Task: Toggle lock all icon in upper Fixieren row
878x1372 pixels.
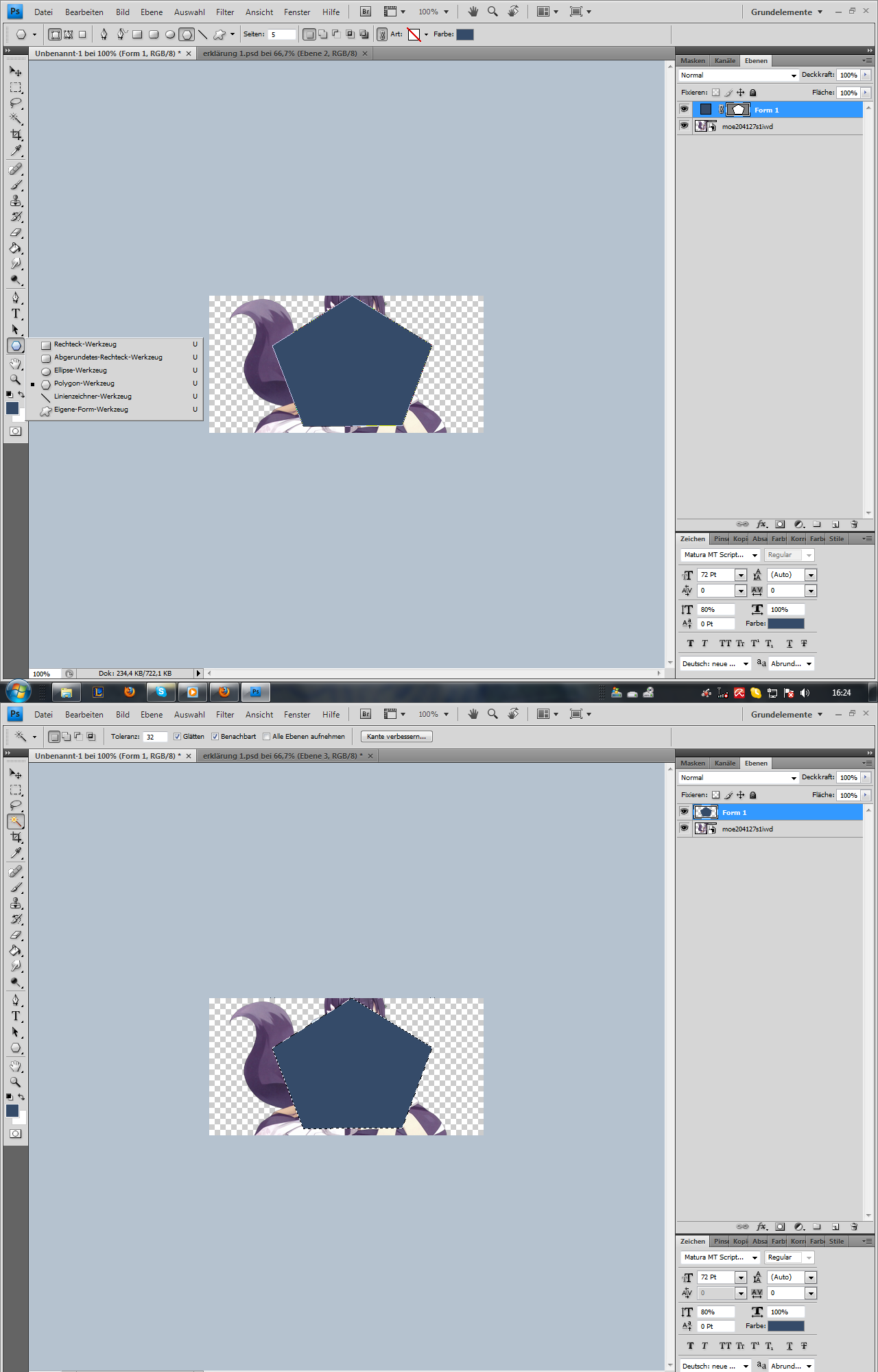Action: click(752, 93)
